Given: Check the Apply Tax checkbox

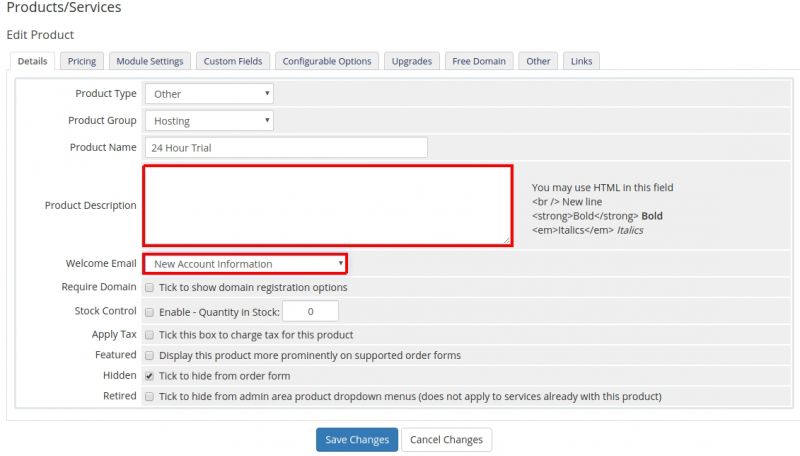Looking at the screenshot, I should [x=149, y=335].
